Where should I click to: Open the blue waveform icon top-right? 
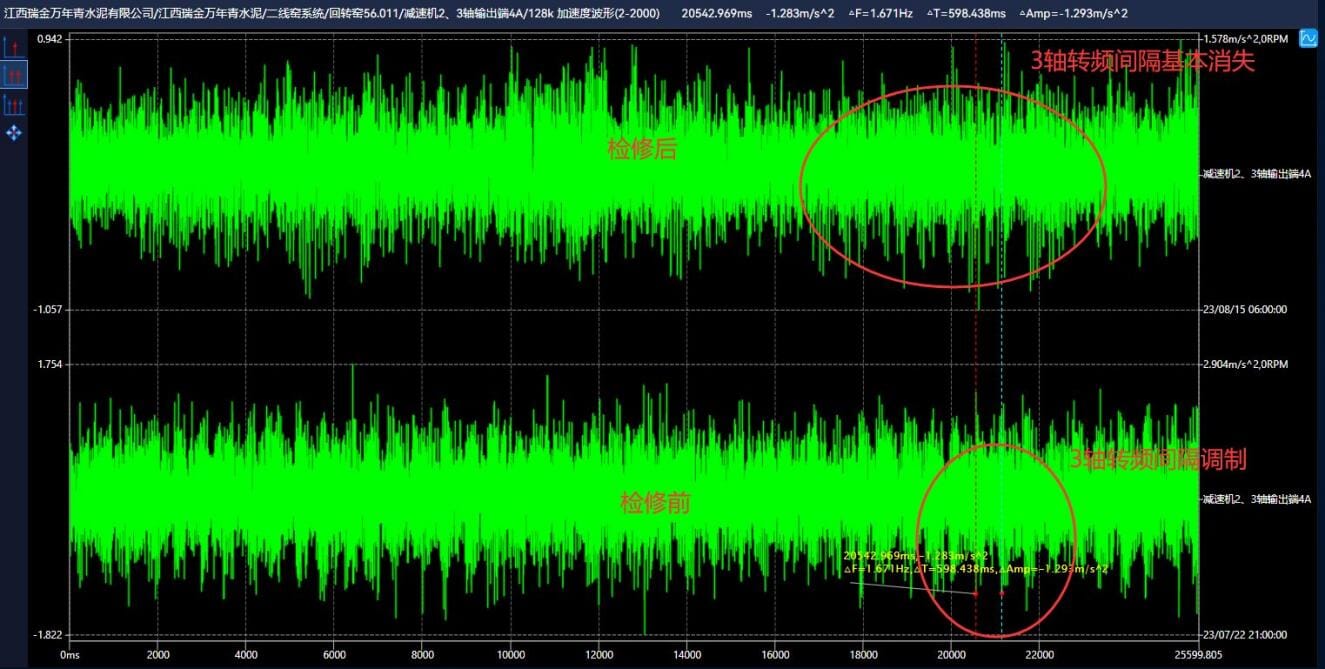point(1308,39)
